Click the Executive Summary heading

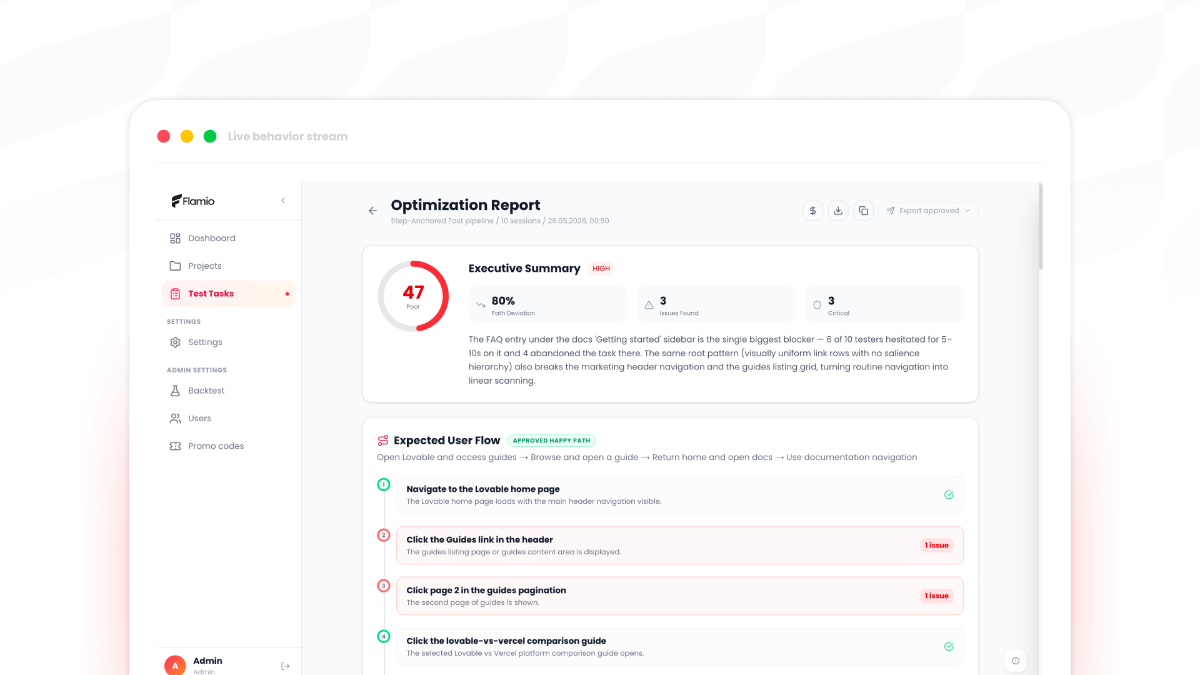pyautogui.click(x=524, y=268)
